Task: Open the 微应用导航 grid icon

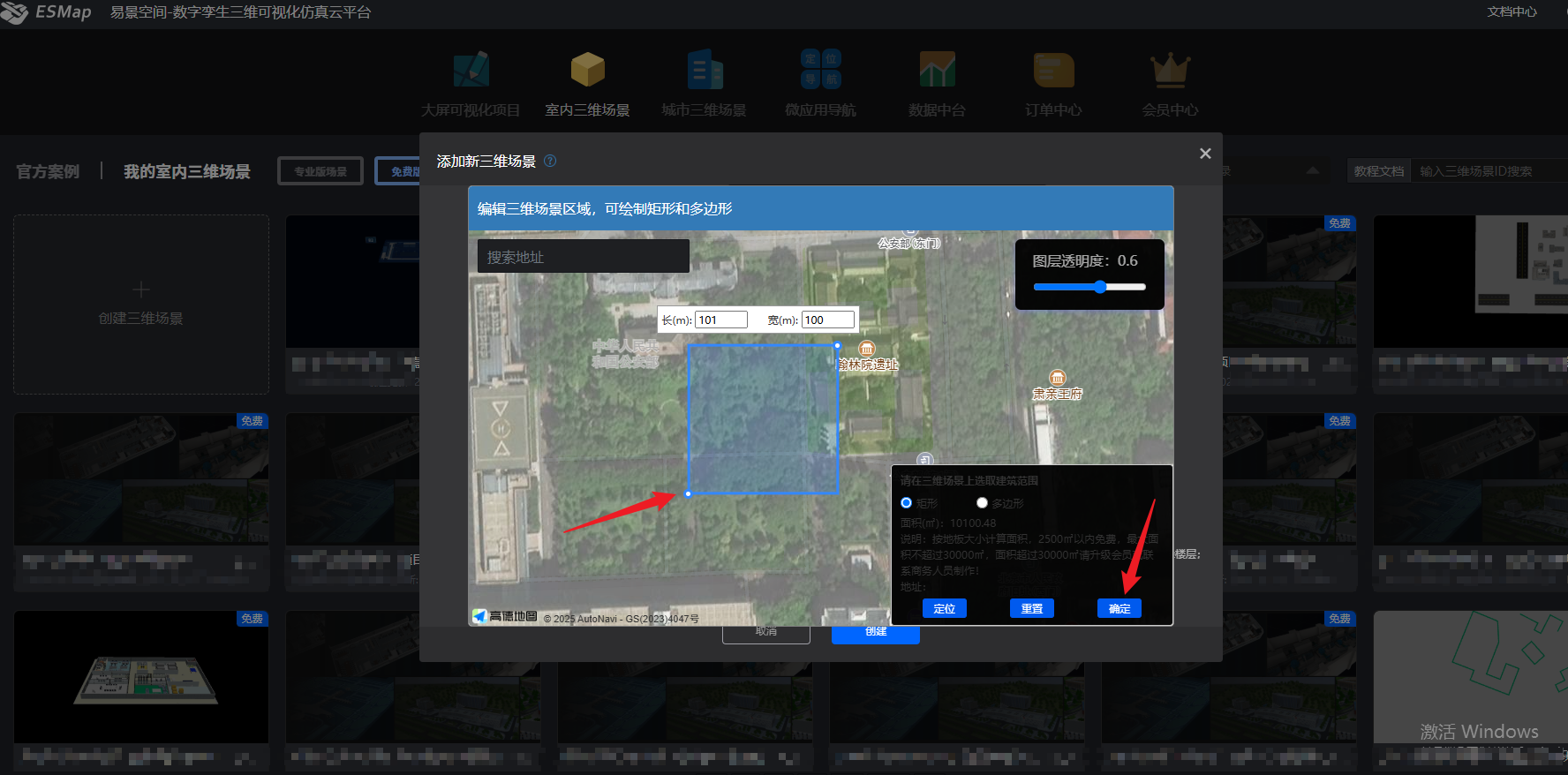Action: (x=821, y=69)
